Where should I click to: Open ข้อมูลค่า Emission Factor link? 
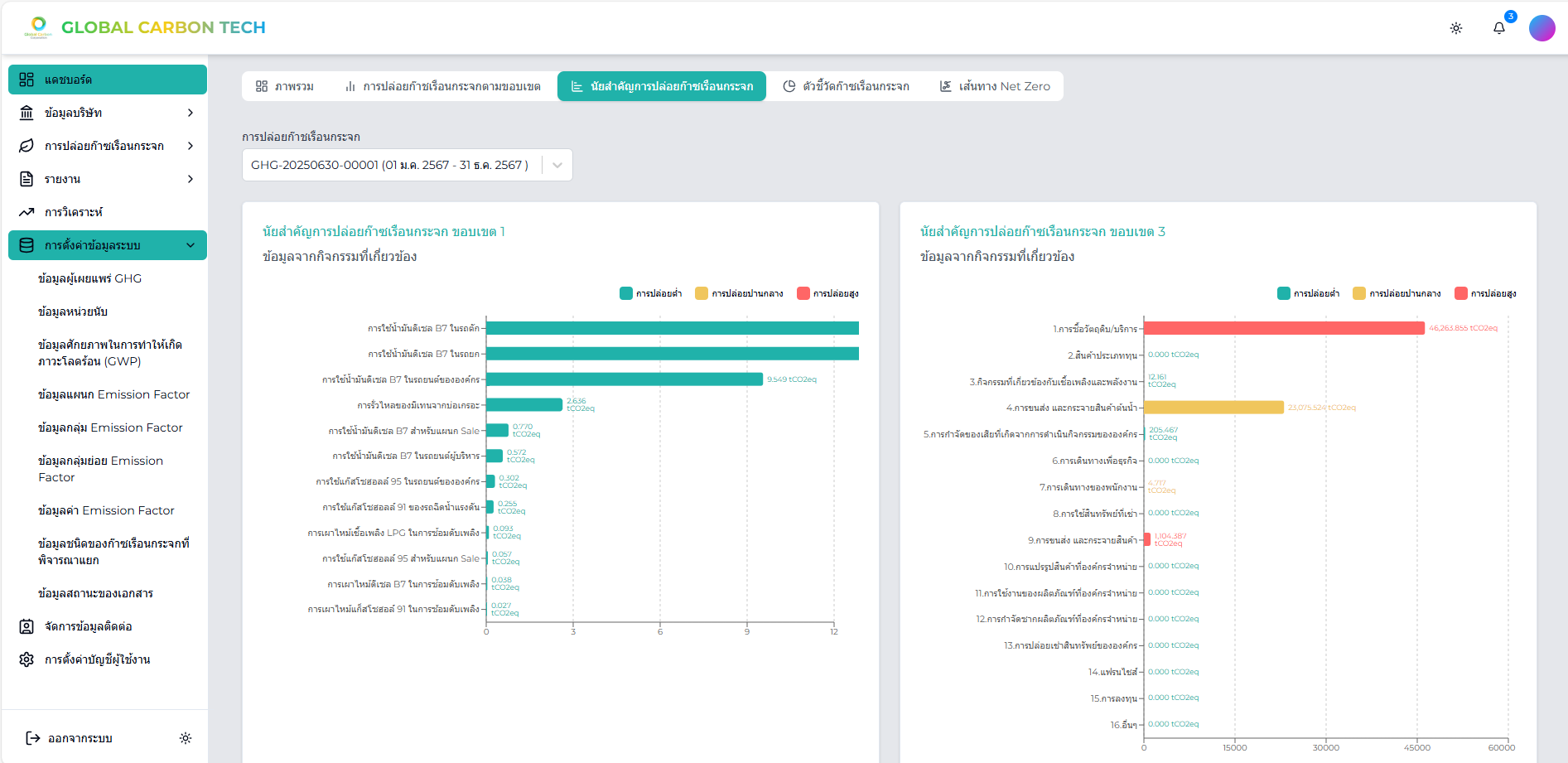click(106, 510)
